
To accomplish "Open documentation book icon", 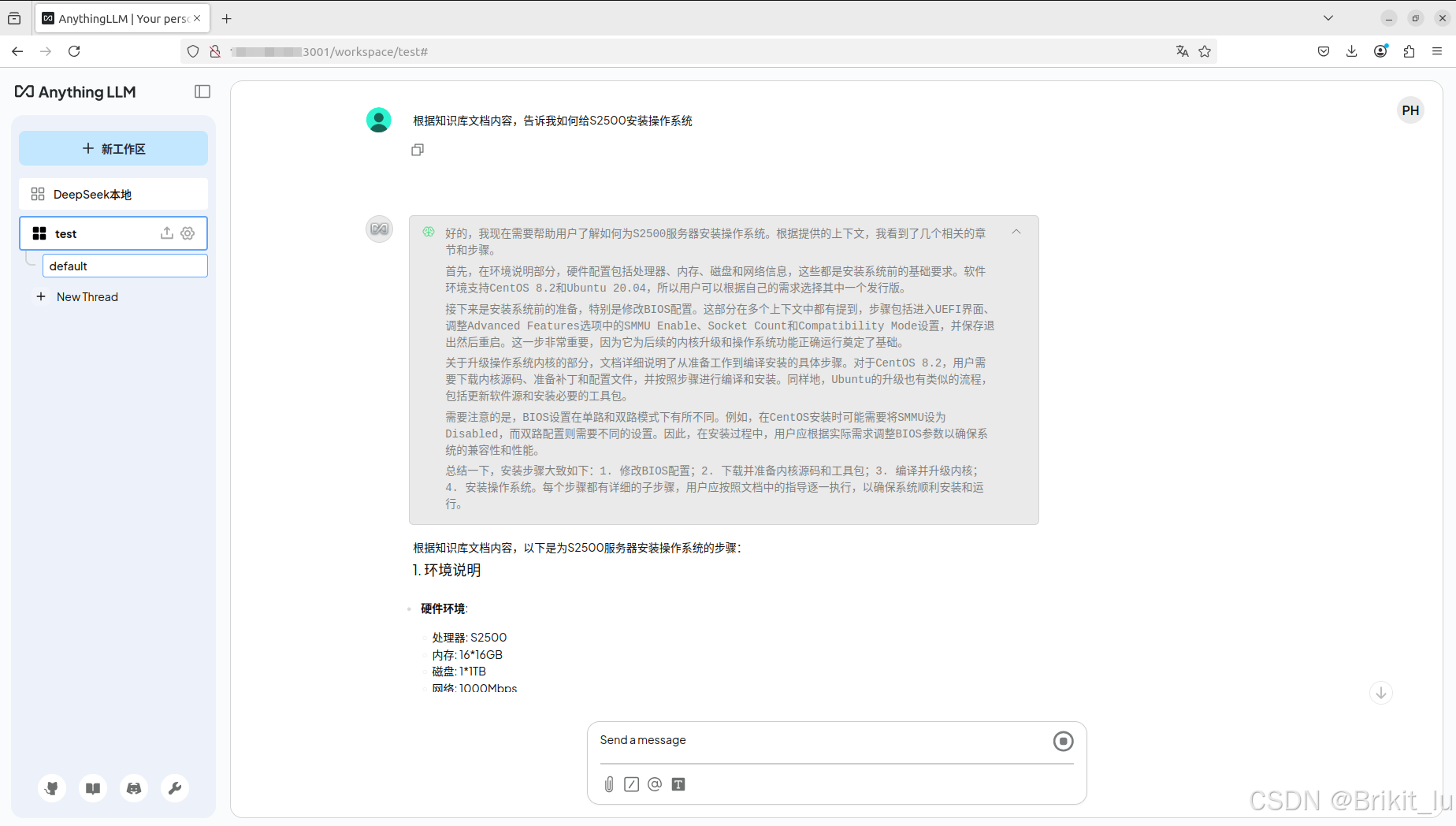I will pyautogui.click(x=93, y=788).
